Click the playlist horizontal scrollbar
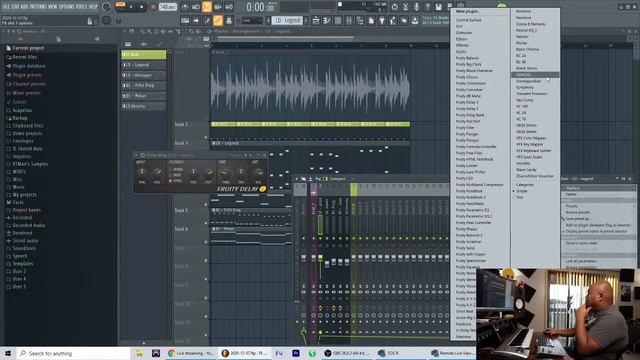 [x=286, y=38]
